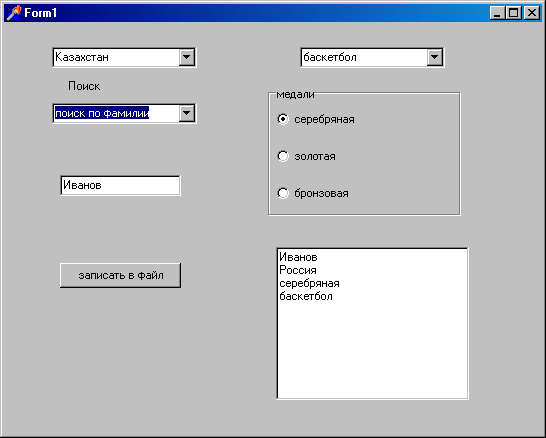Click the highlighted поиск по фамилии text
The width and height of the screenshot is (546, 438).
click(102, 113)
